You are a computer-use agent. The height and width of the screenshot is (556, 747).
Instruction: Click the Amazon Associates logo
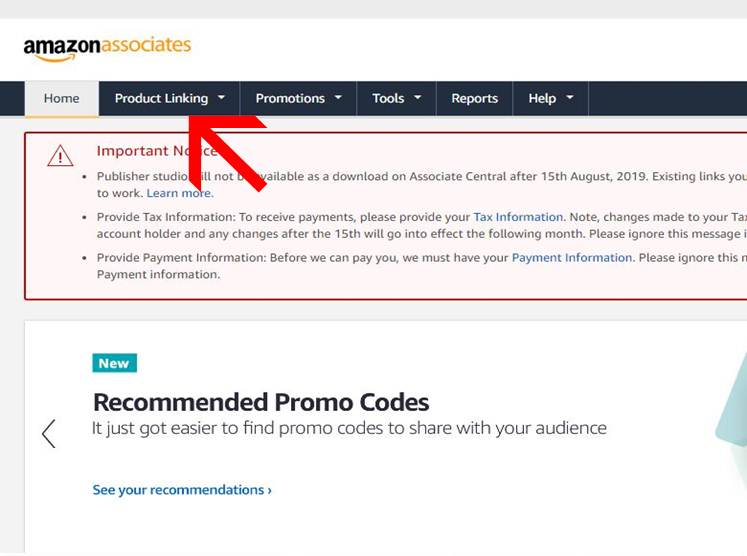tap(107, 47)
